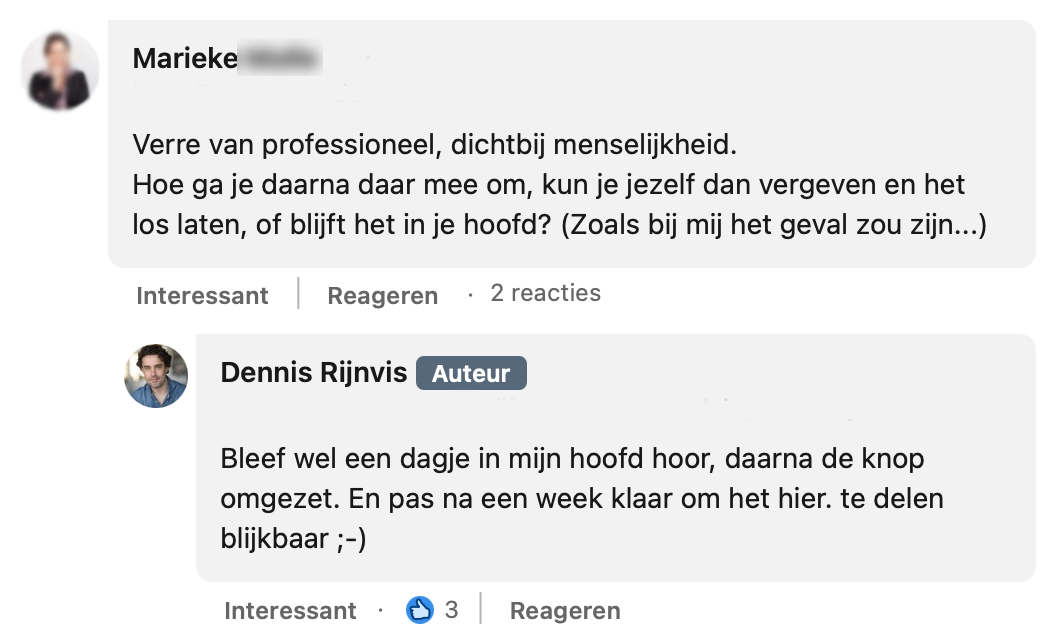Image resolution: width=1058 pixels, height=630 pixels.
Task: Open the reaction count of 3
Action: point(452,609)
